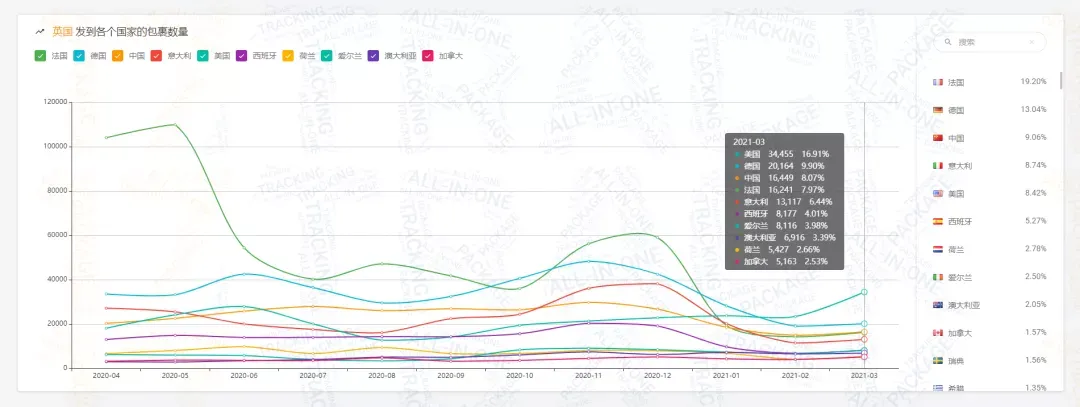Click the Germany flag icon in list

(x=937, y=110)
